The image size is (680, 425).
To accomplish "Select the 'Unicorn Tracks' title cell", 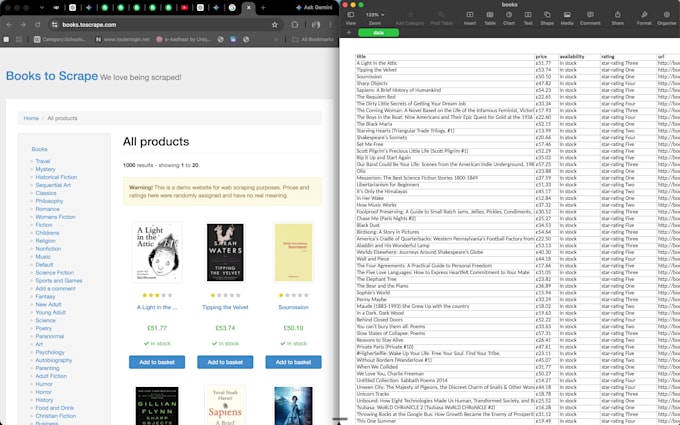I will click(445, 394).
